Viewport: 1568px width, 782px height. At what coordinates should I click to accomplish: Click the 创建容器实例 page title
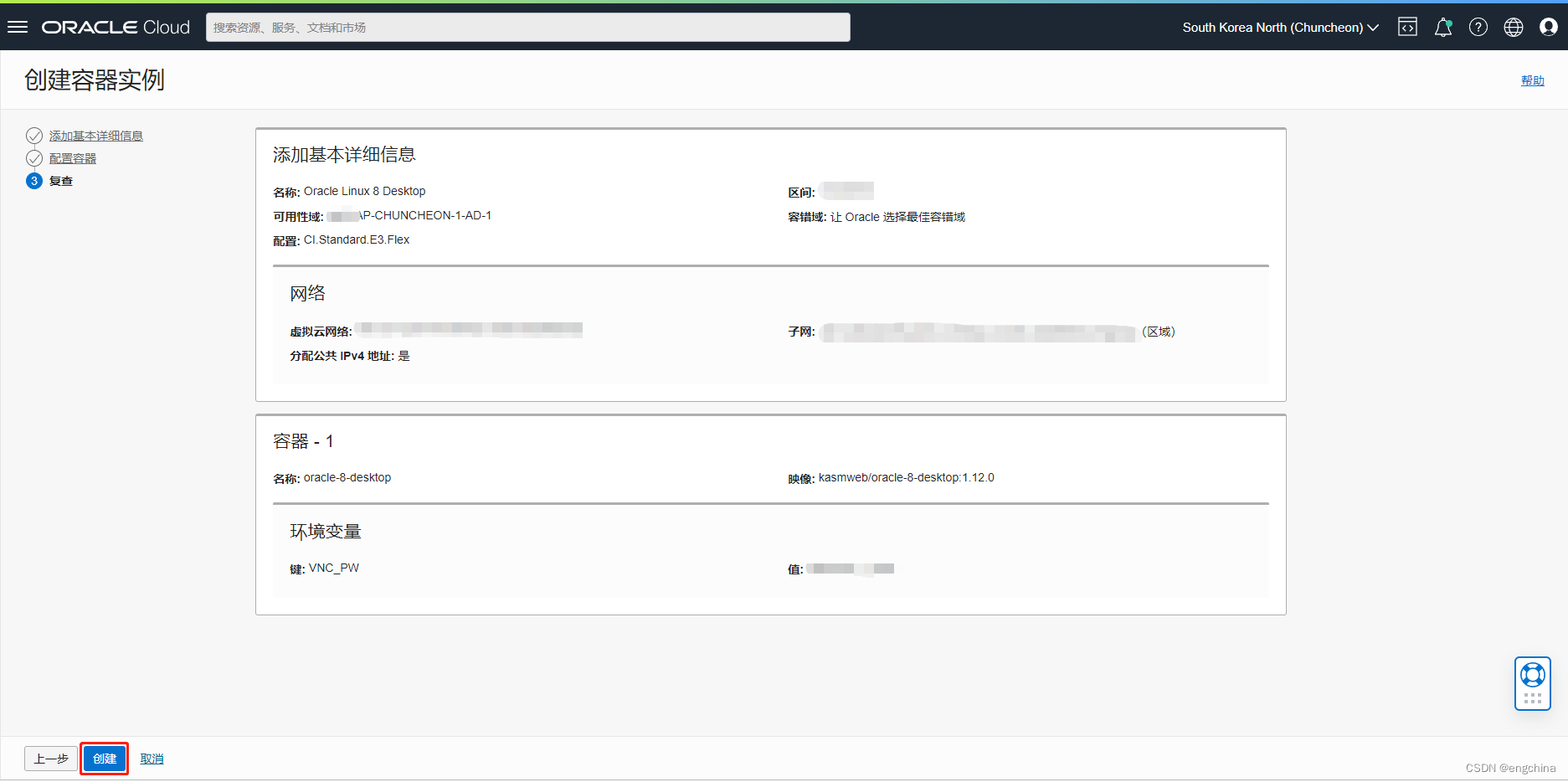(95, 80)
